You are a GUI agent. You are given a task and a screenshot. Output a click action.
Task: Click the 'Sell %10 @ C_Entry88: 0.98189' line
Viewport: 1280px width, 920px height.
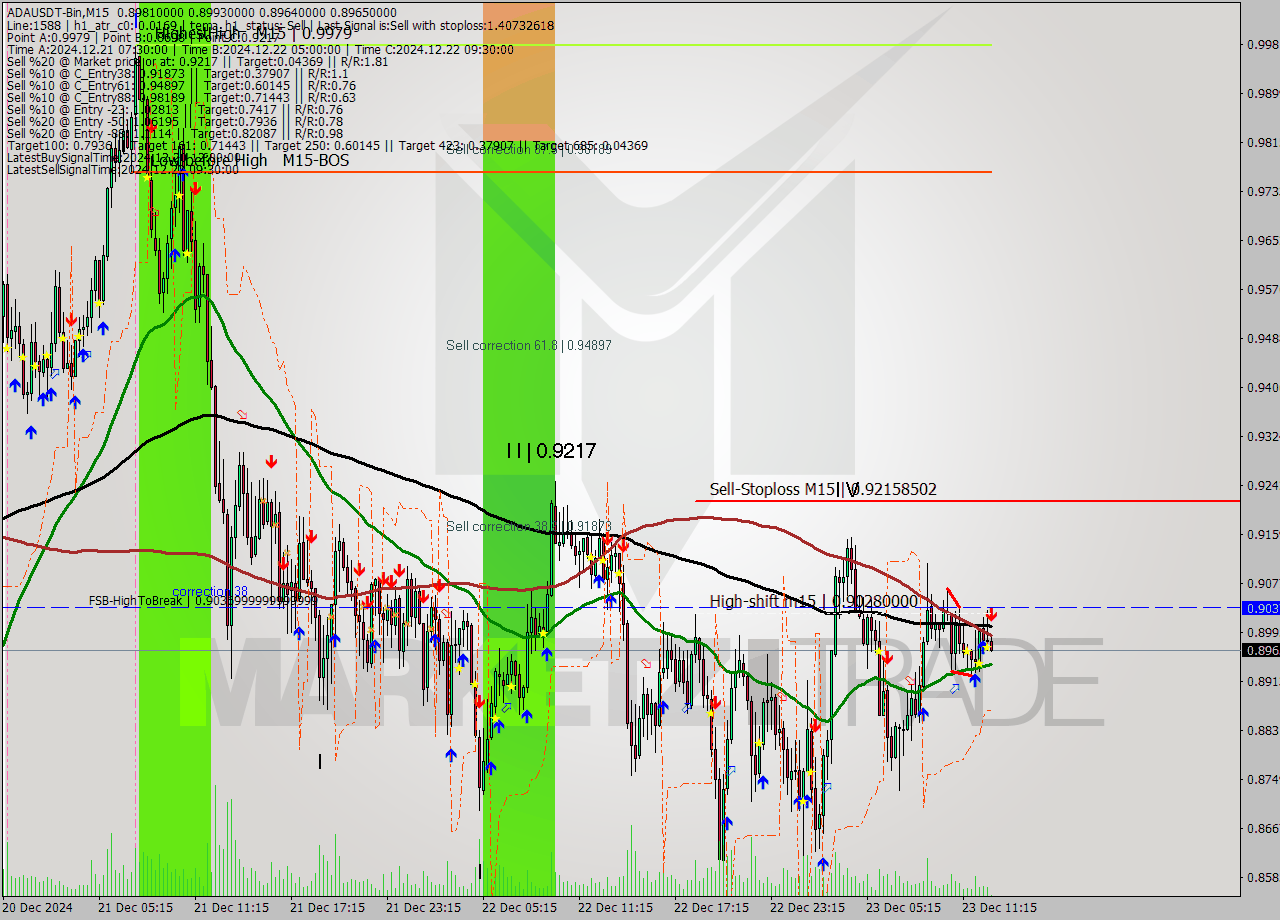(181, 98)
